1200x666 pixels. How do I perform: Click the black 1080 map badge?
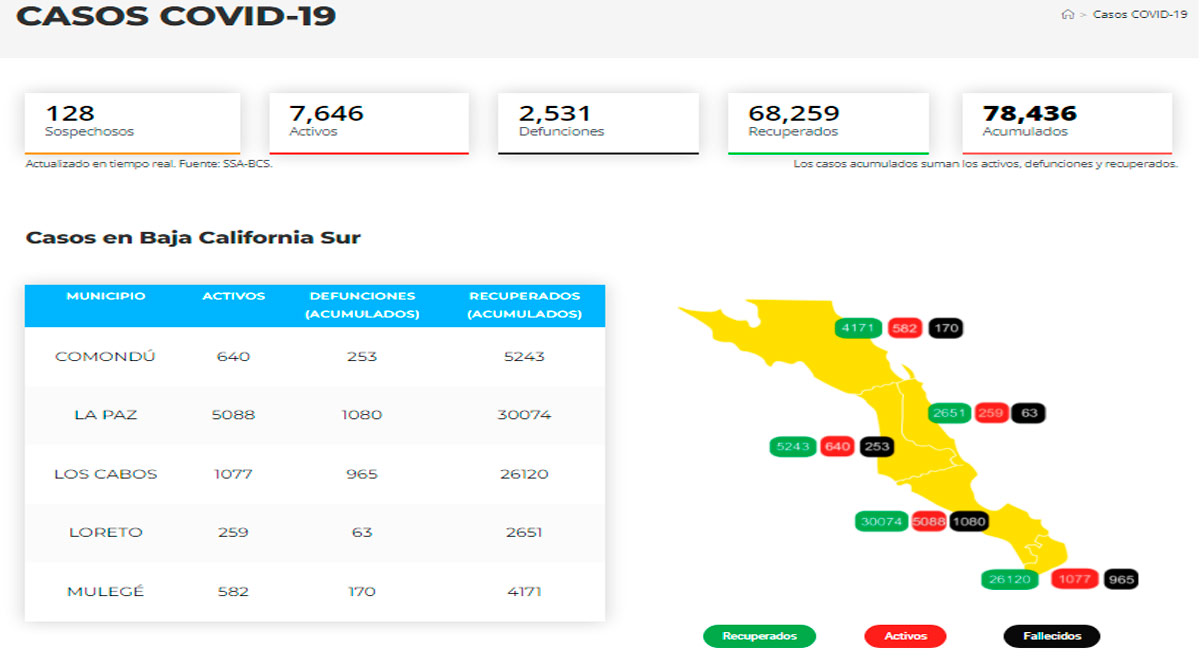[x=969, y=521]
